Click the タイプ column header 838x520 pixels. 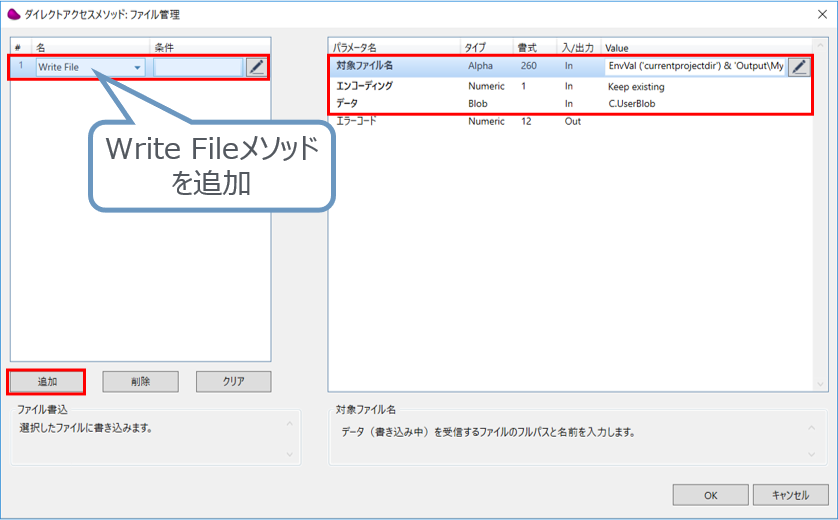477,47
